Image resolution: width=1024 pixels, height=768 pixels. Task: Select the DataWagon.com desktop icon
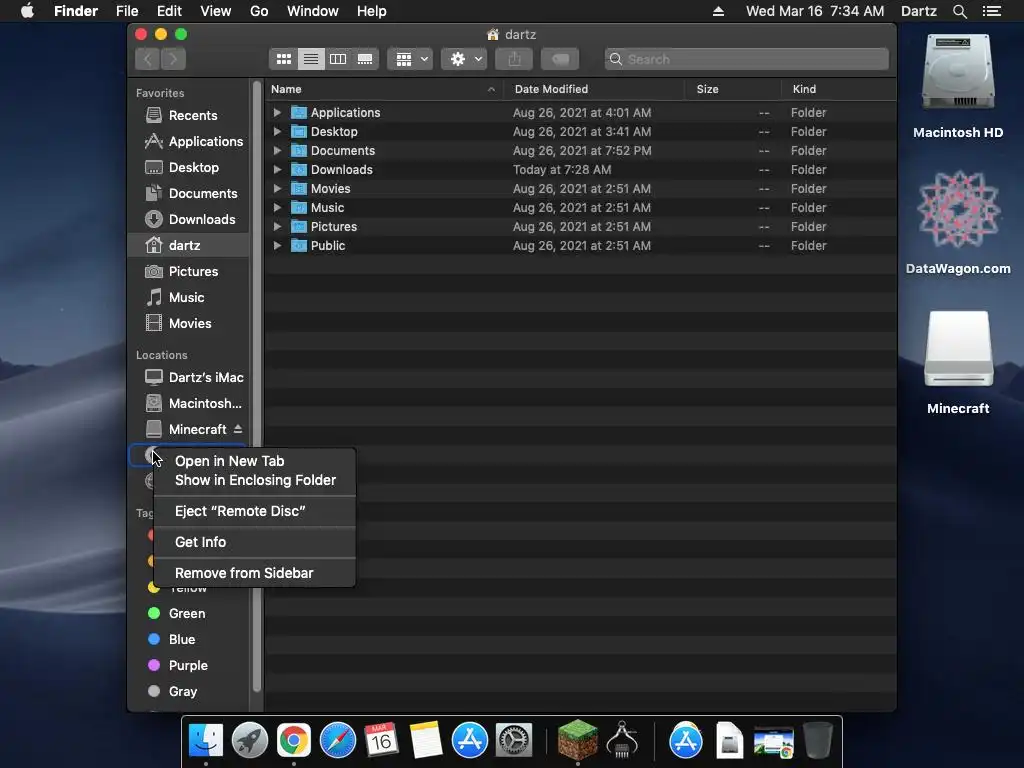958,223
